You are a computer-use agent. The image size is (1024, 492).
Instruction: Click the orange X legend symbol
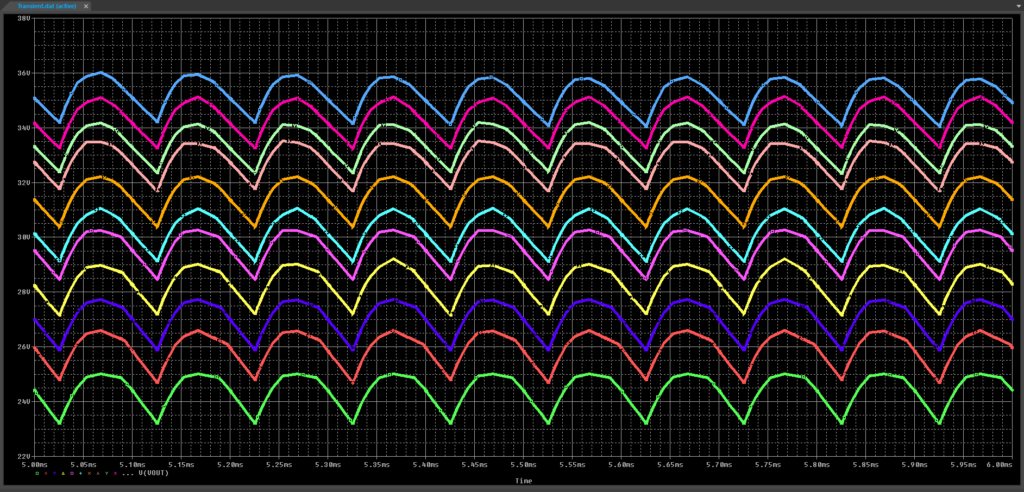[x=89, y=473]
